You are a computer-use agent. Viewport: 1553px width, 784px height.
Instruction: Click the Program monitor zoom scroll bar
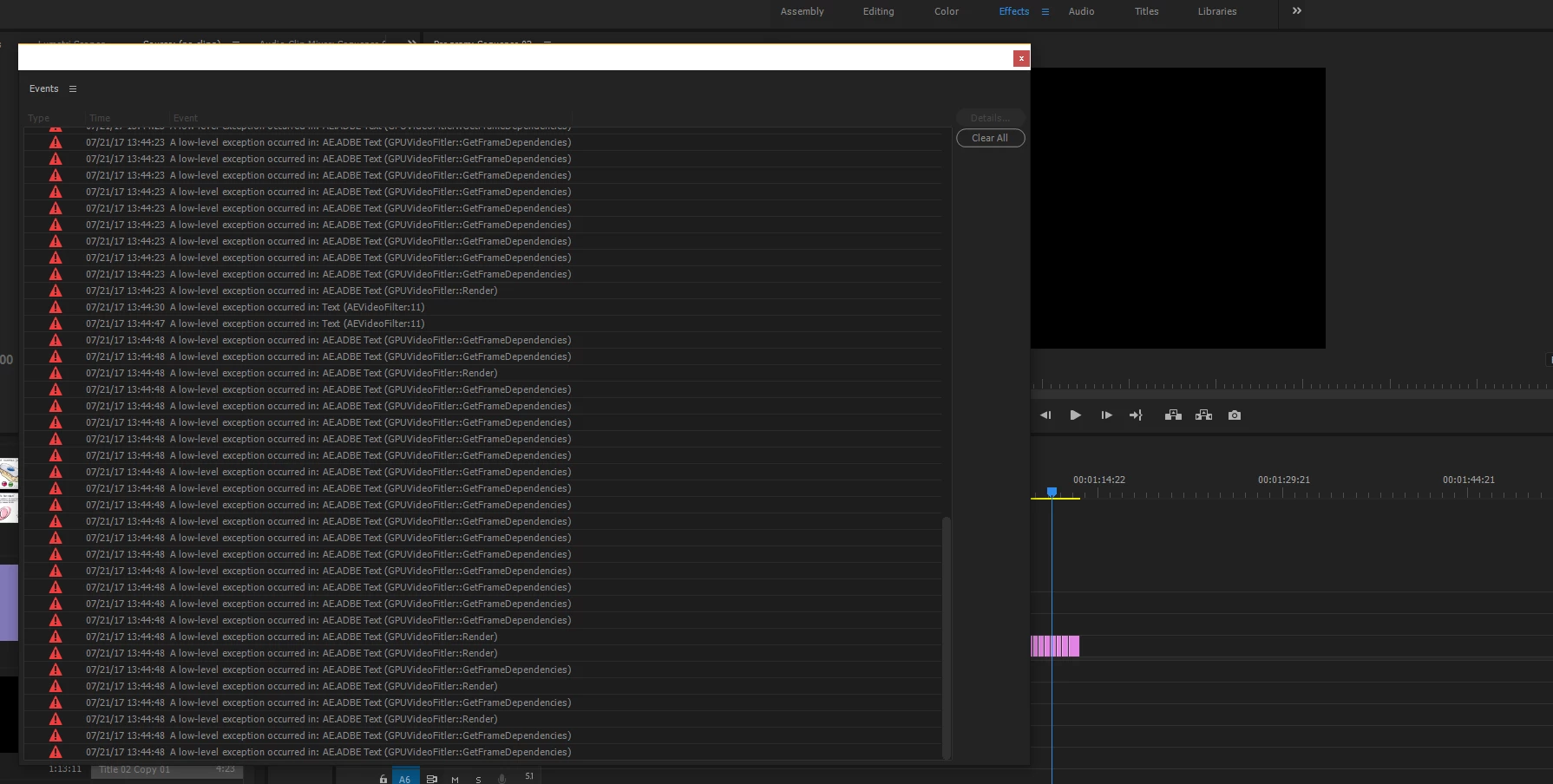tap(1292, 395)
